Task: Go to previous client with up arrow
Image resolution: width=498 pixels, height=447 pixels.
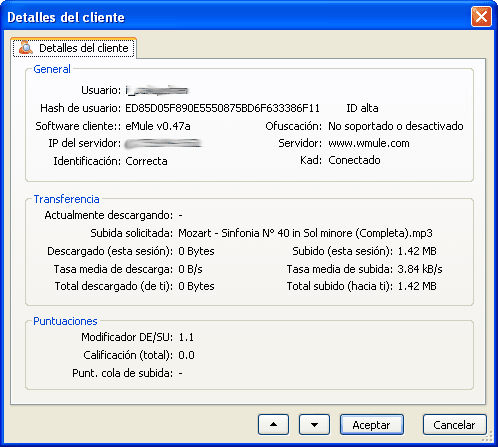Action: tap(273, 425)
